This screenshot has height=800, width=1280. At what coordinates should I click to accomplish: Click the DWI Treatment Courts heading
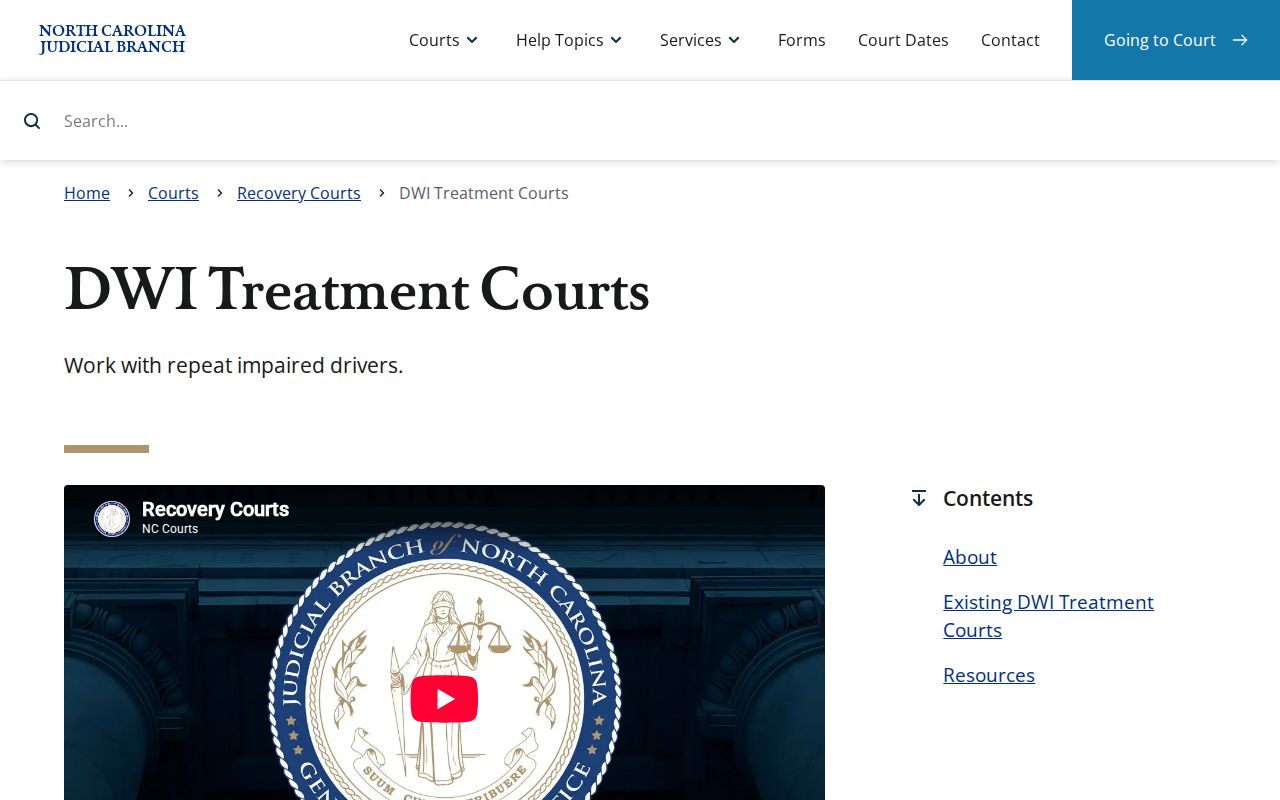[357, 291]
